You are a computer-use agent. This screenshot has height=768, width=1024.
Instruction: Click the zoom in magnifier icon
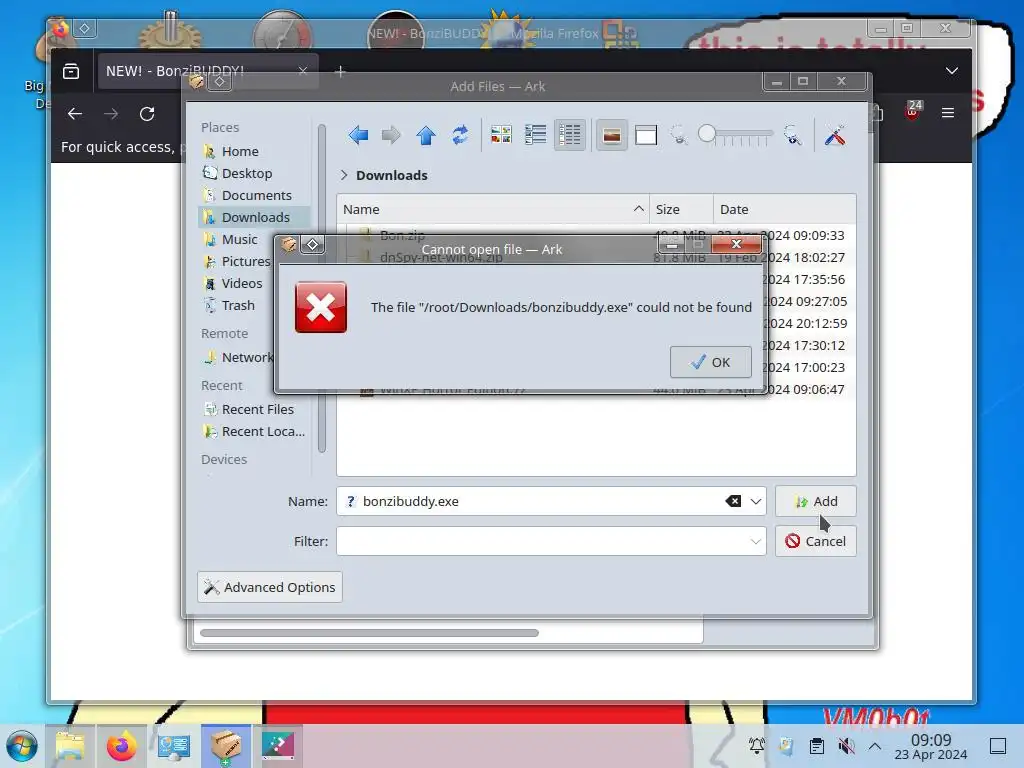point(793,135)
